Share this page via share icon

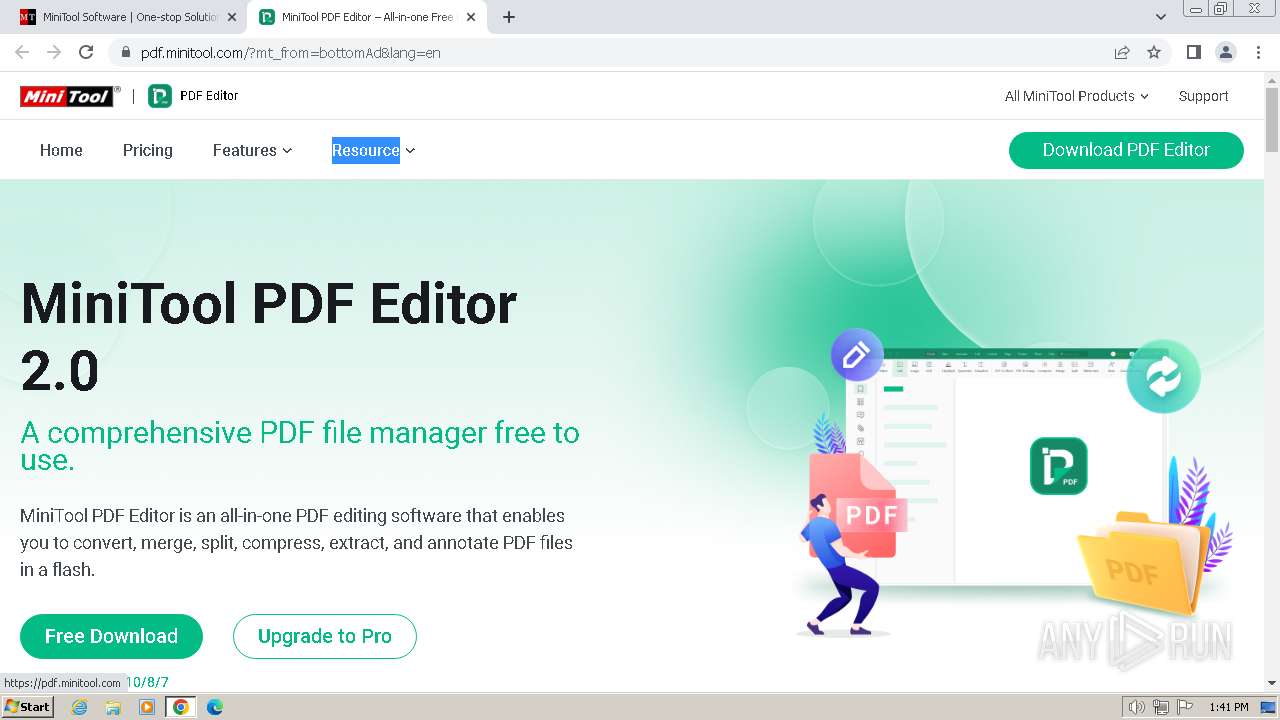coord(1122,52)
